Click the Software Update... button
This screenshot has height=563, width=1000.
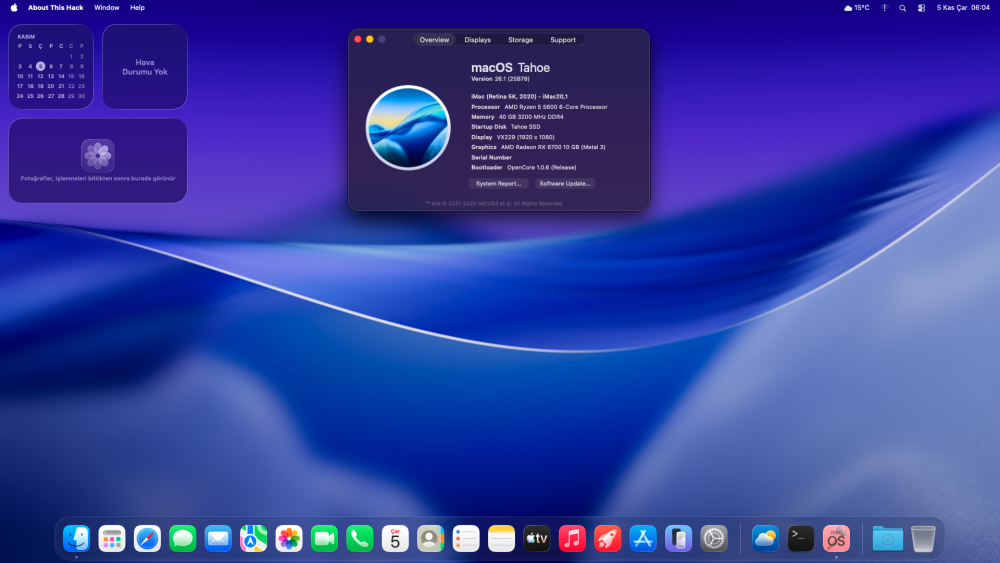[565, 184]
